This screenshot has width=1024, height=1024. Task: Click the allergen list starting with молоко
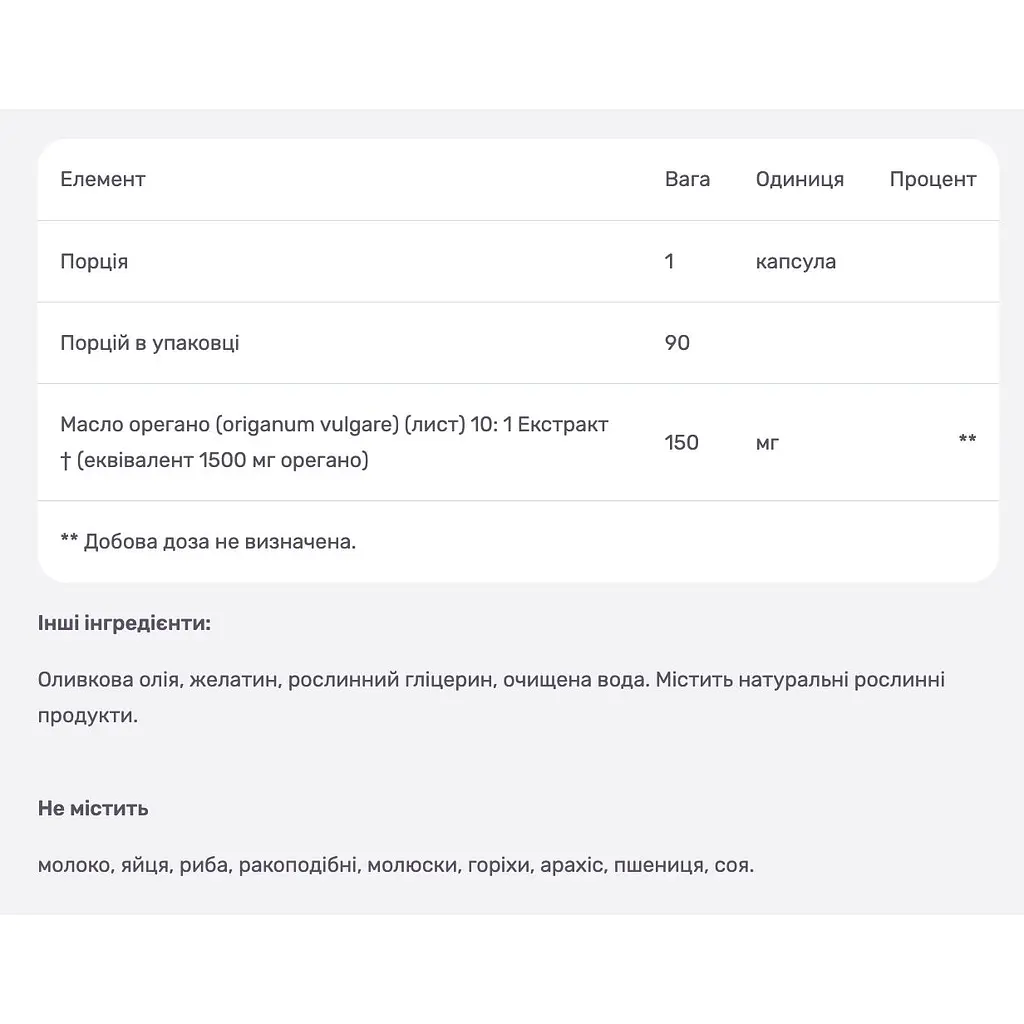pyautogui.click(x=396, y=865)
